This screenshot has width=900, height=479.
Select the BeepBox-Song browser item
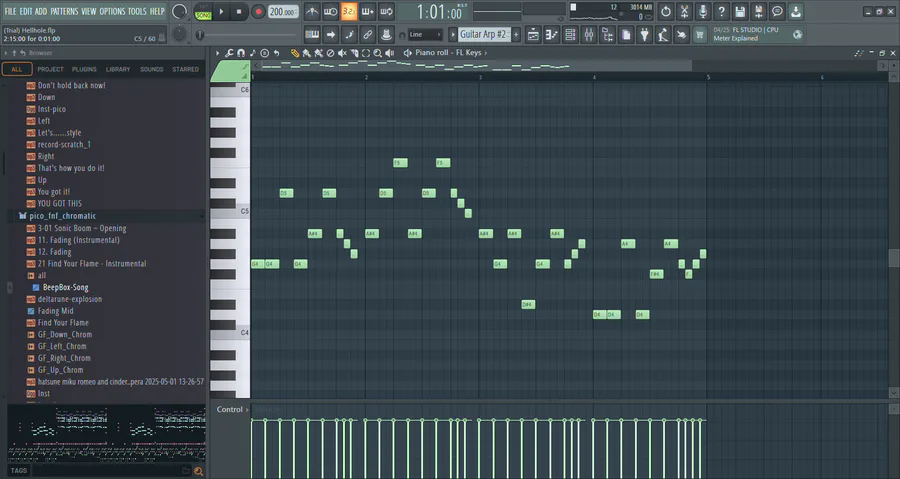pyautogui.click(x=65, y=287)
